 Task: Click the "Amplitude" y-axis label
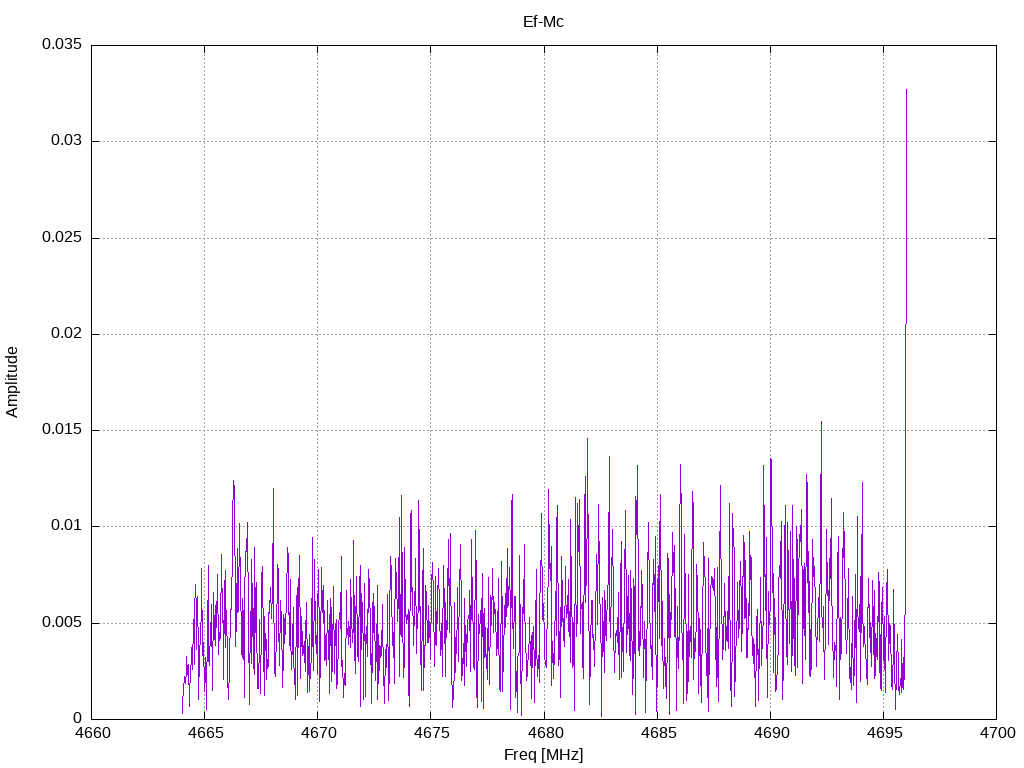click(x=12, y=382)
